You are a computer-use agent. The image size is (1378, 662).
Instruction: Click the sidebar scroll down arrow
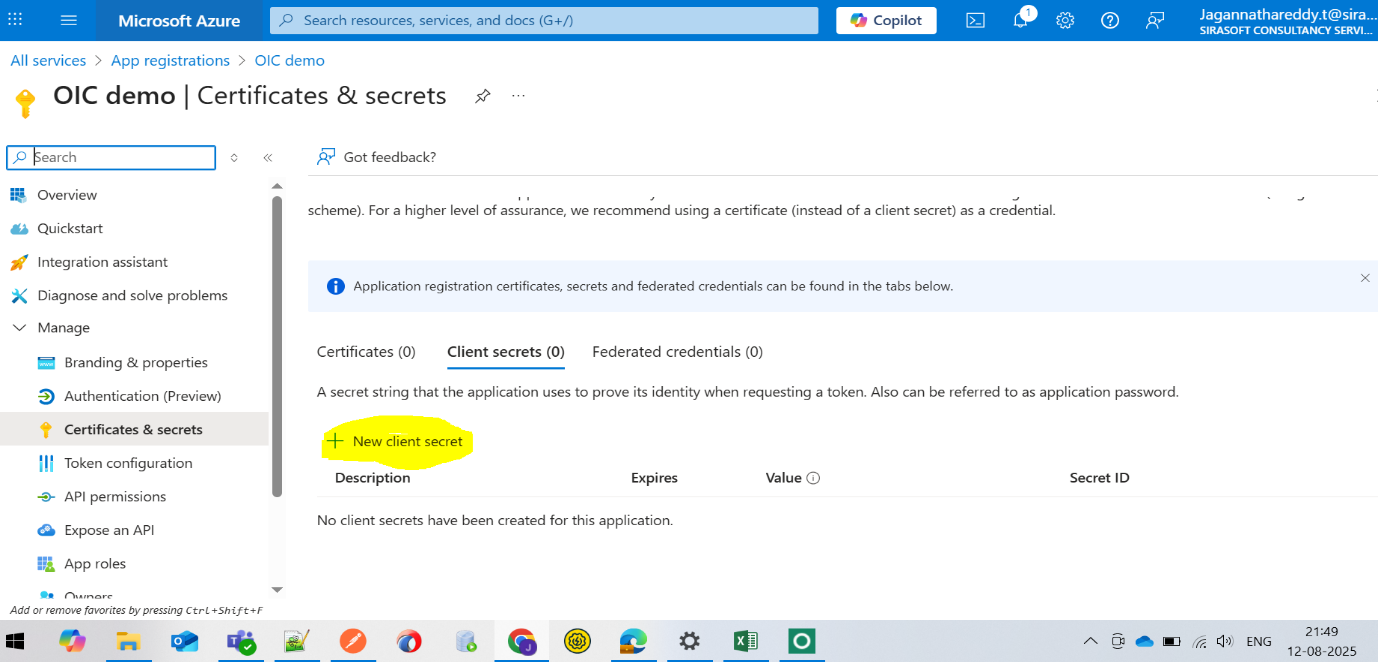coord(277,590)
